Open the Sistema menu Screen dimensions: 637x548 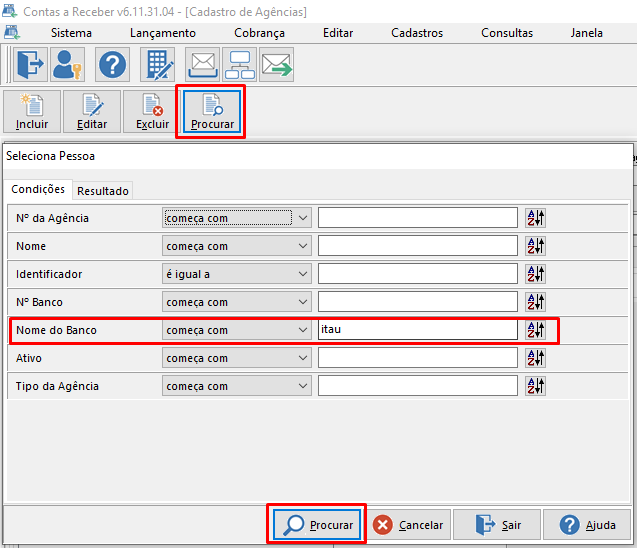click(71, 33)
